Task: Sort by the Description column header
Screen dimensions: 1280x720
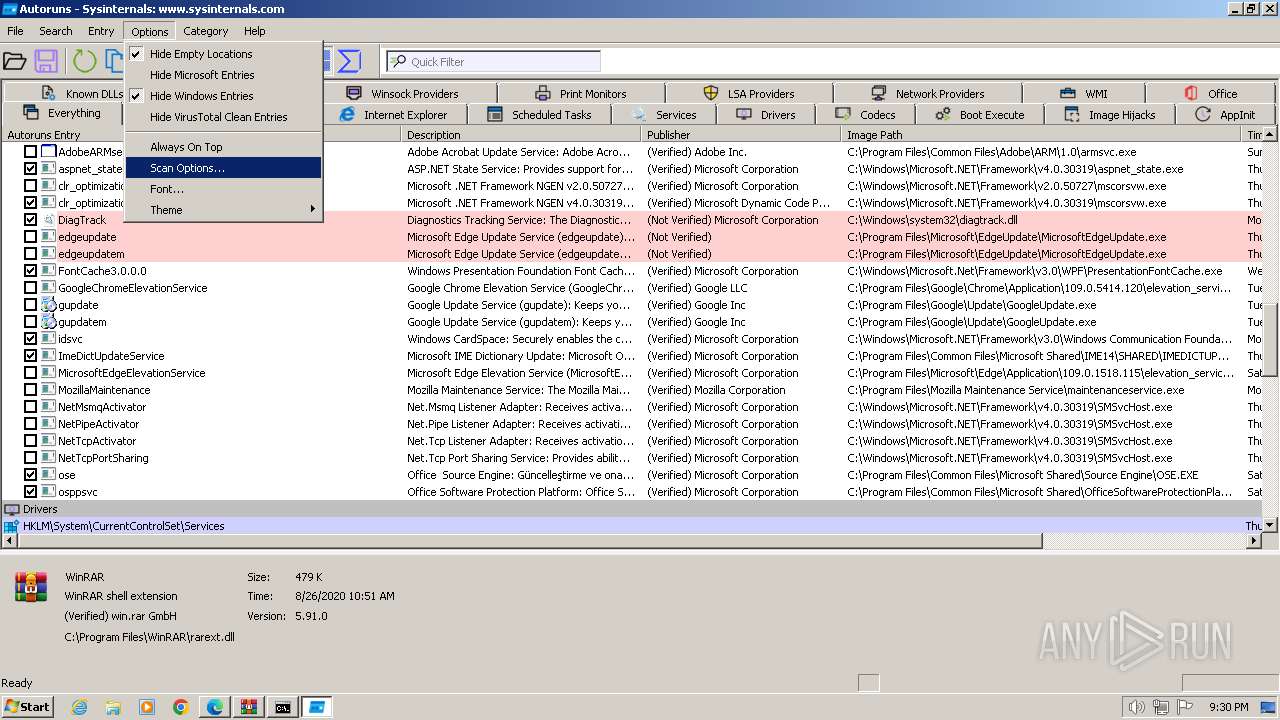Action: [x=520, y=134]
